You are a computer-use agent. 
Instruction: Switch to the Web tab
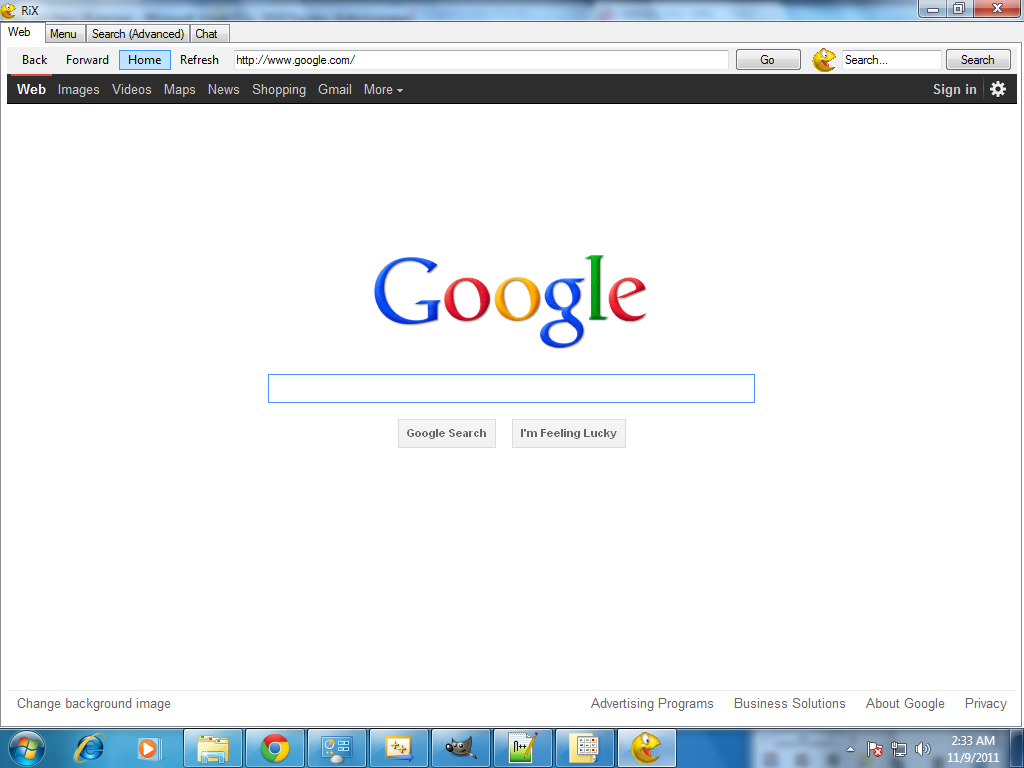click(20, 32)
